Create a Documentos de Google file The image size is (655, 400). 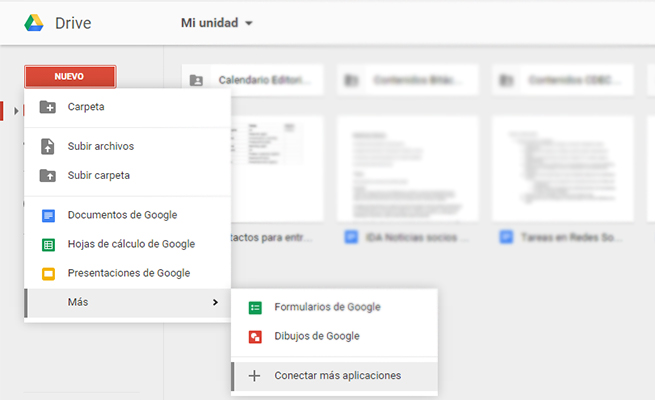point(127,215)
